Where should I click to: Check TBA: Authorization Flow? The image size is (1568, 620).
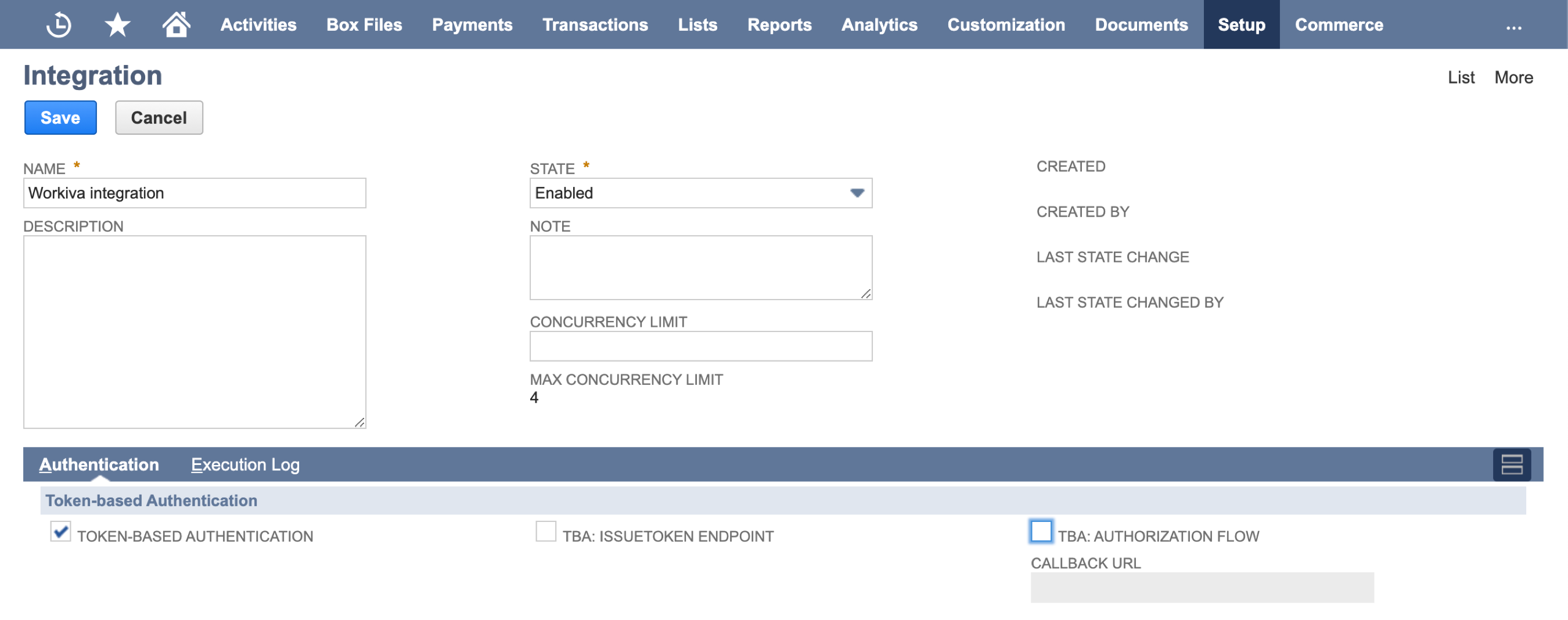point(1041,532)
